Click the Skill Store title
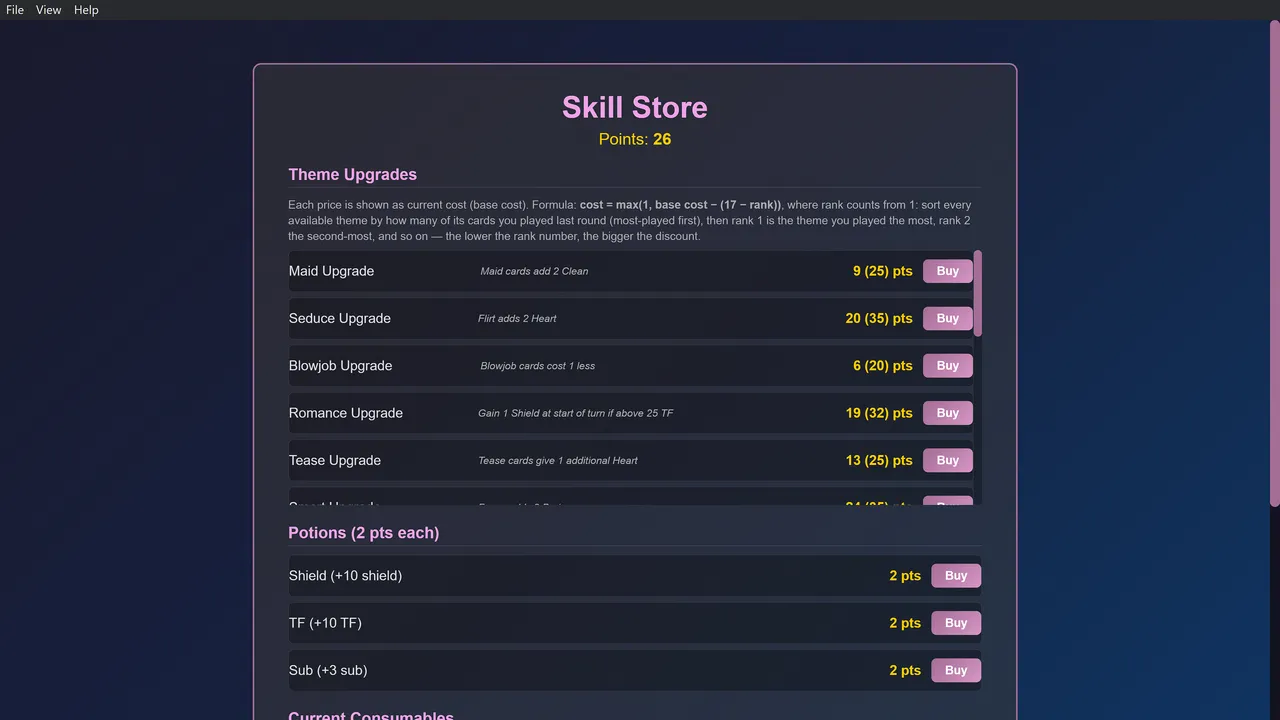Image resolution: width=1280 pixels, height=720 pixels. [635, 107]
